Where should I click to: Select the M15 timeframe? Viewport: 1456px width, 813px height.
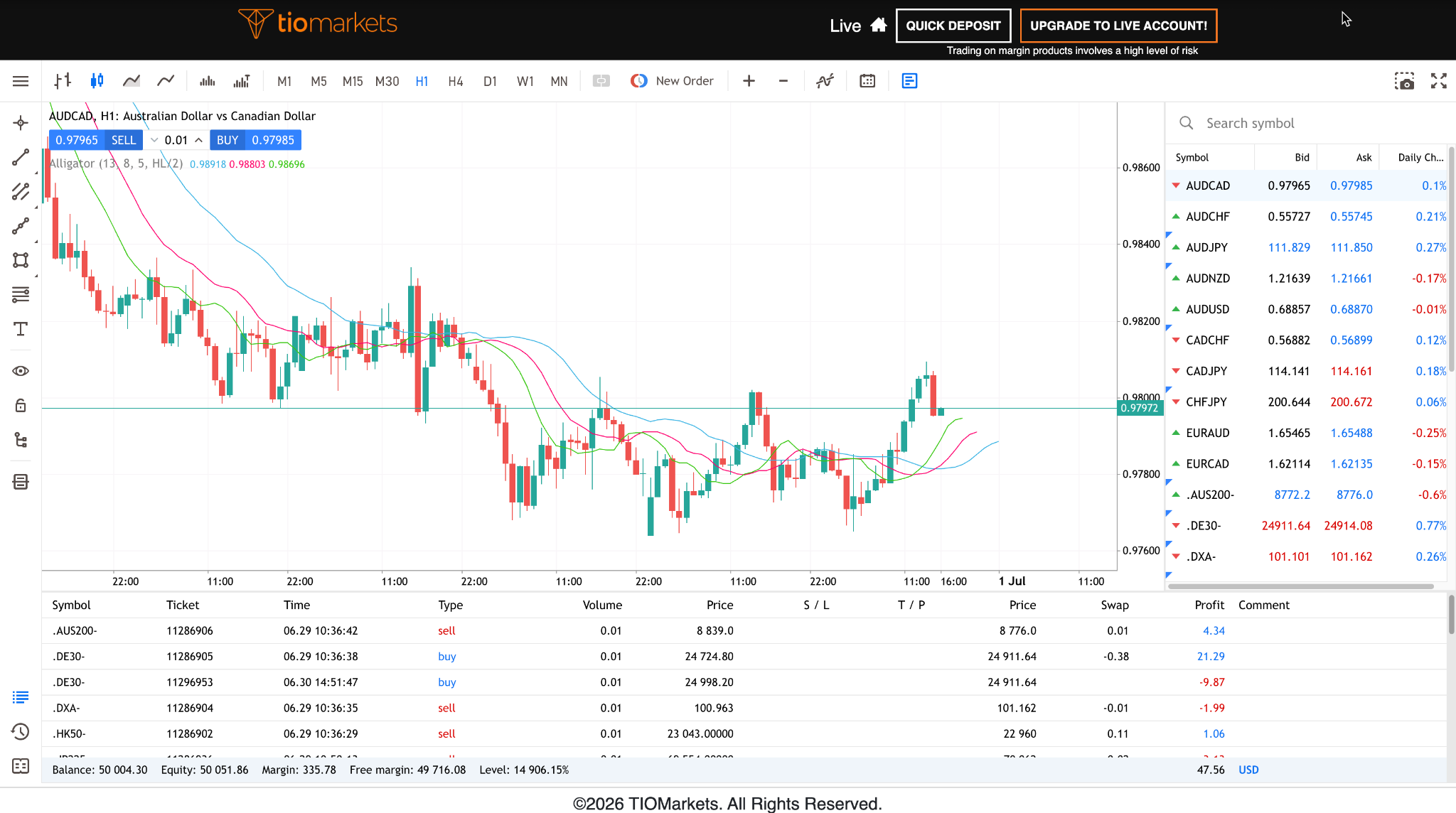click(x=353, y=81)
